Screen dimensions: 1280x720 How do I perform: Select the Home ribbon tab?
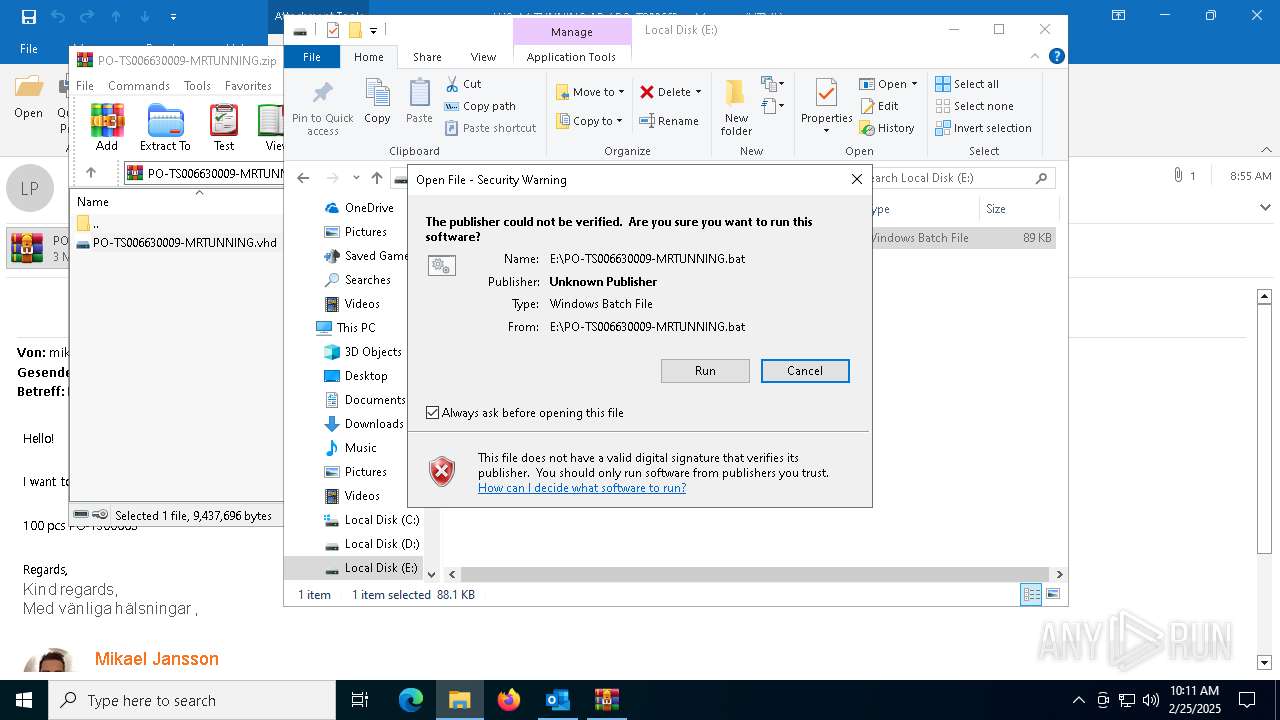point(369,57)
